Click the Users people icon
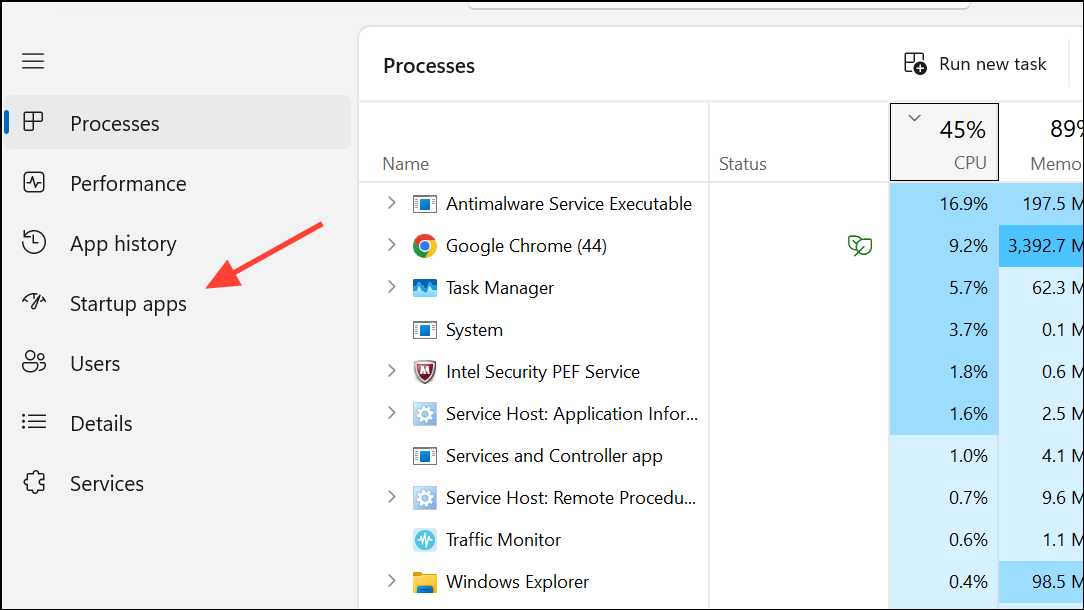This screenshot has width=1084, height=610. point(33,362)
